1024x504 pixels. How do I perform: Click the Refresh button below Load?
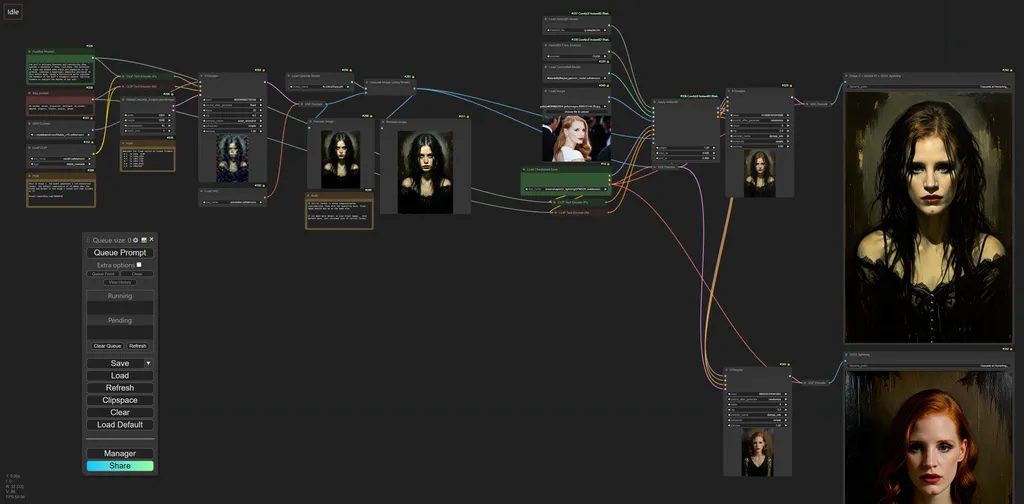tap(120, 388)
